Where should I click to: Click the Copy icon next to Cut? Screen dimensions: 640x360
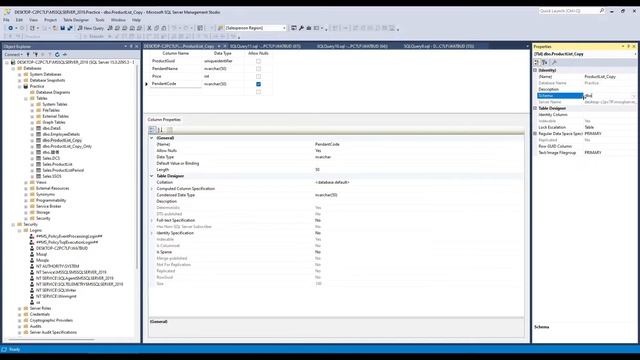(156, 28)
